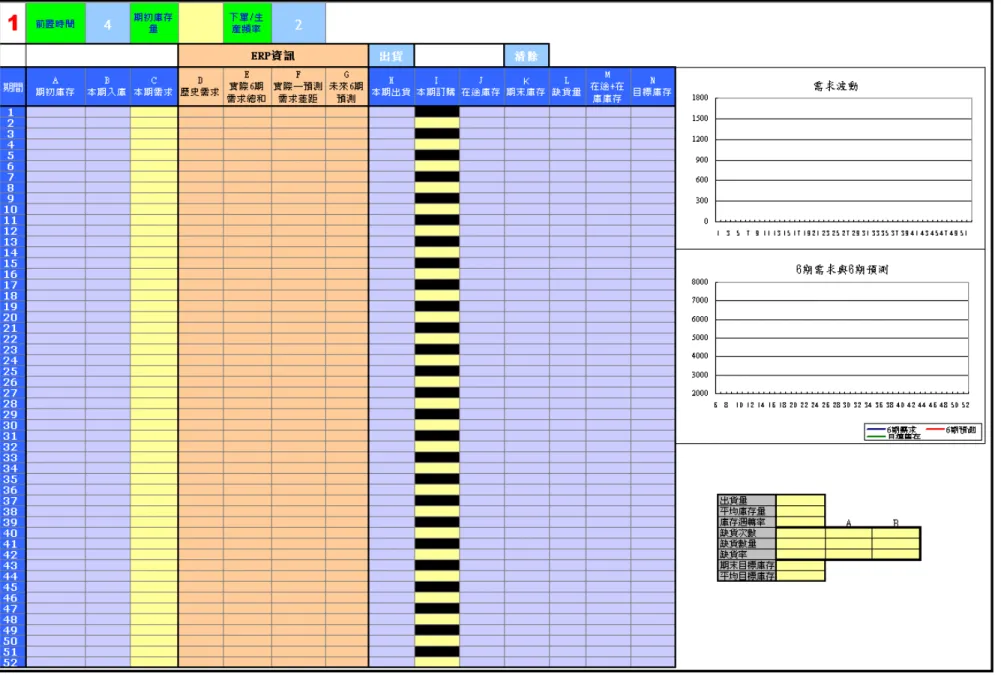Click column E 實際6期需求總和 header
This screenshot has width=1001, height=675.
pyautogui.click(x=247, y=87)
